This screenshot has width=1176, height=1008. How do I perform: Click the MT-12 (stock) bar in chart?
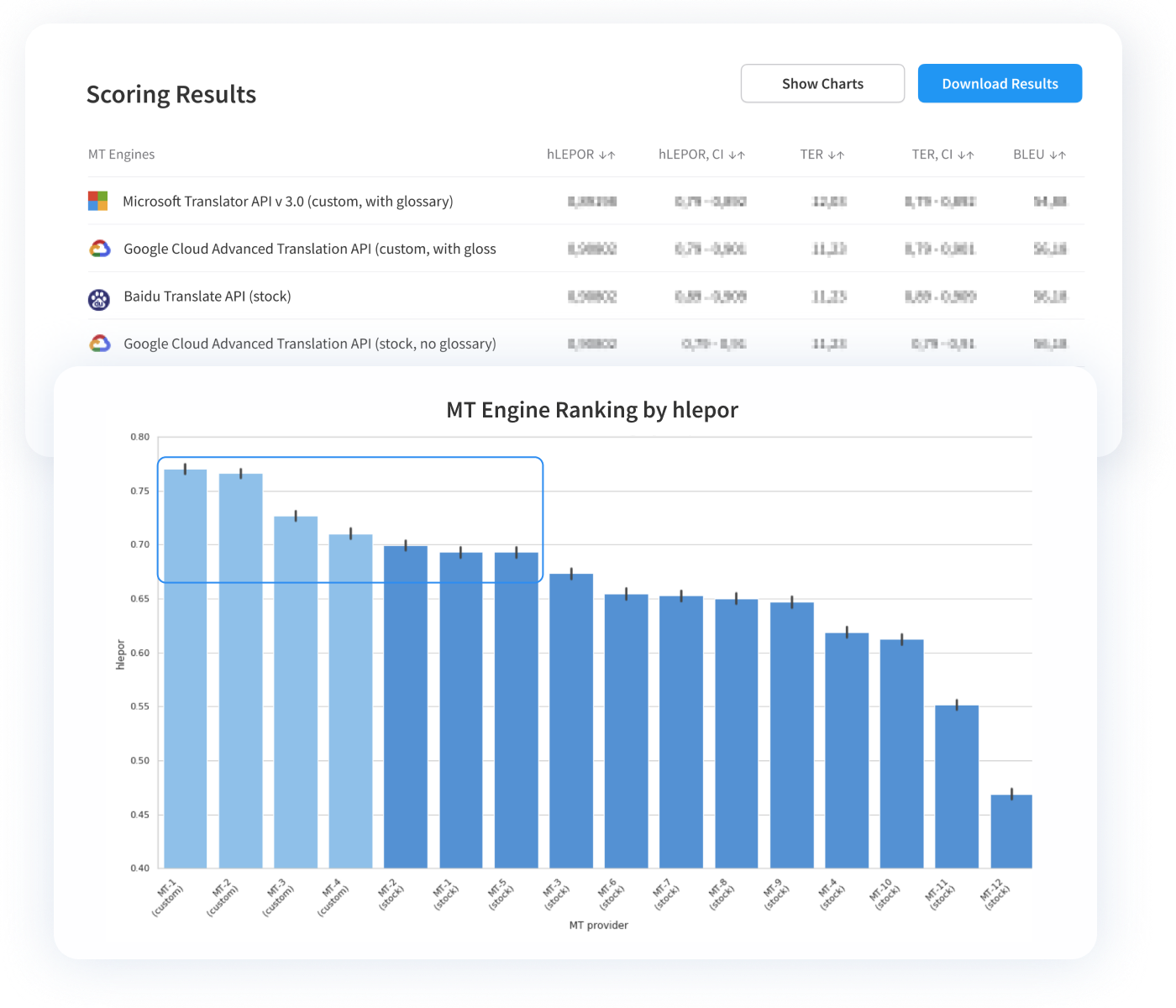(x=1011, y=831)
